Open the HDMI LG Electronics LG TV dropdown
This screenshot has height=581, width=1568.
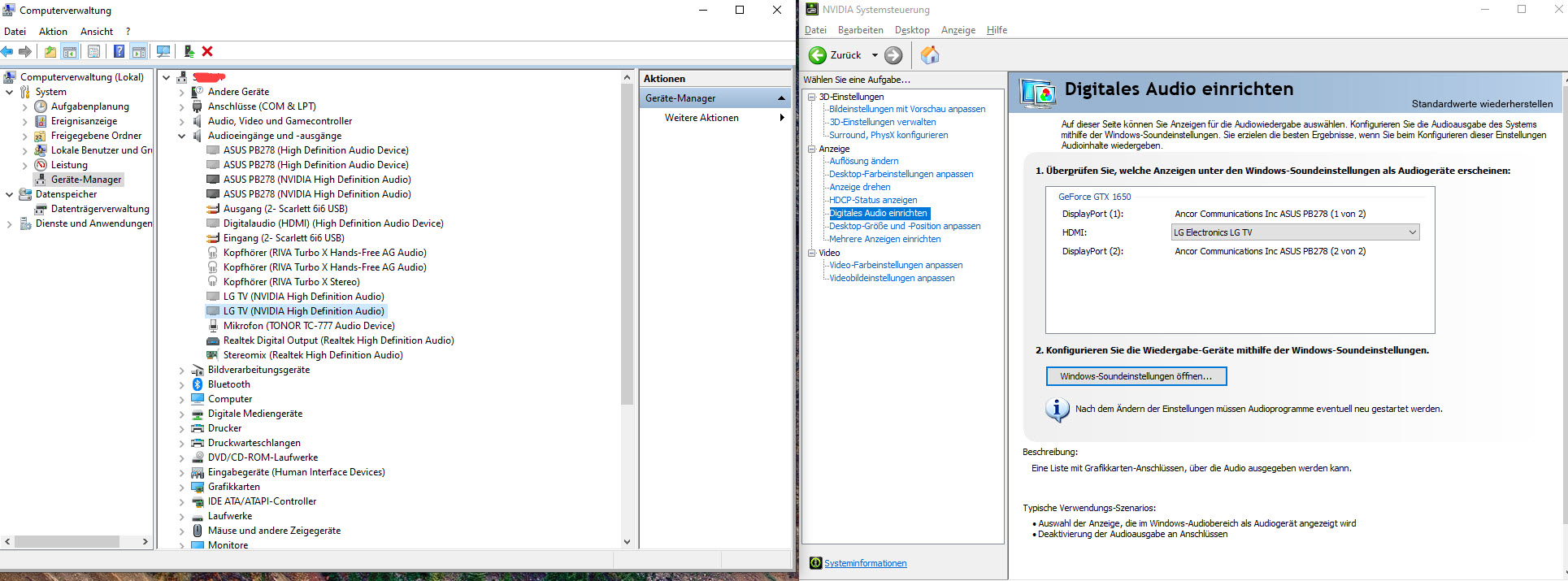(1295, 232)
